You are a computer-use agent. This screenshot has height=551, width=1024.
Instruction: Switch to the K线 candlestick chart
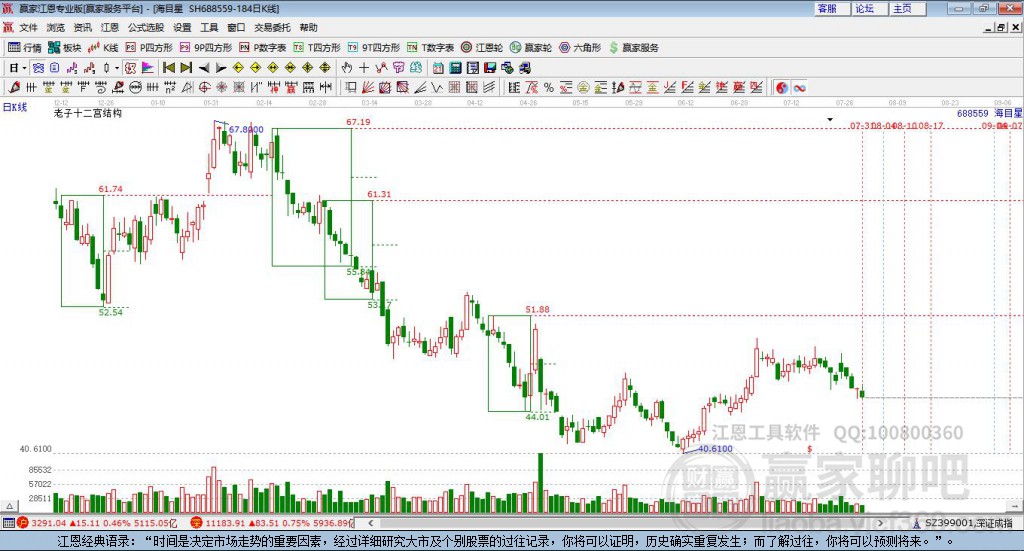tap(103, 48)
